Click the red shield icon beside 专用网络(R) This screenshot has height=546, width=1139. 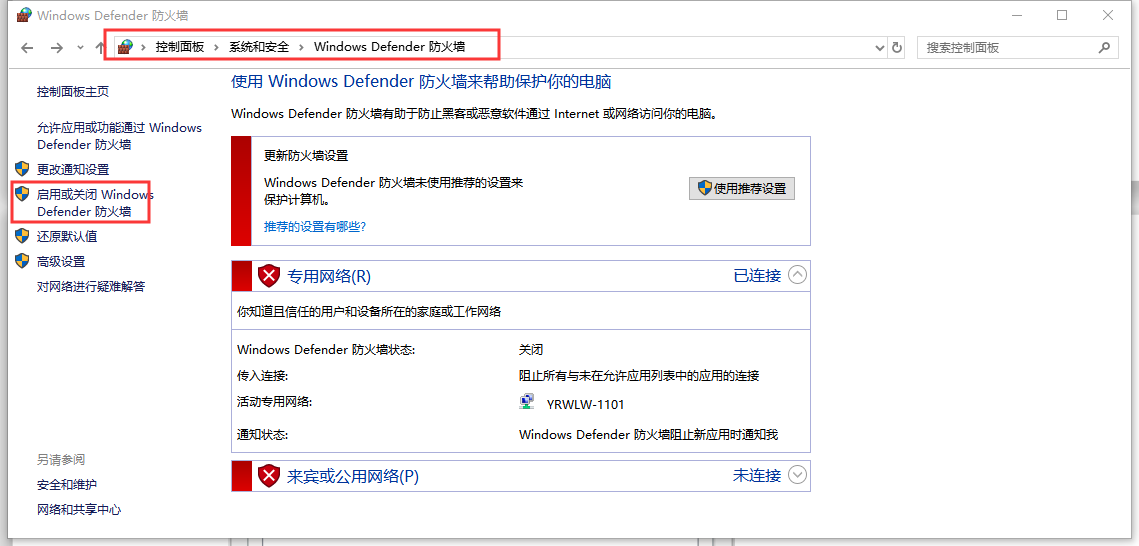click(x=269, y=276)
